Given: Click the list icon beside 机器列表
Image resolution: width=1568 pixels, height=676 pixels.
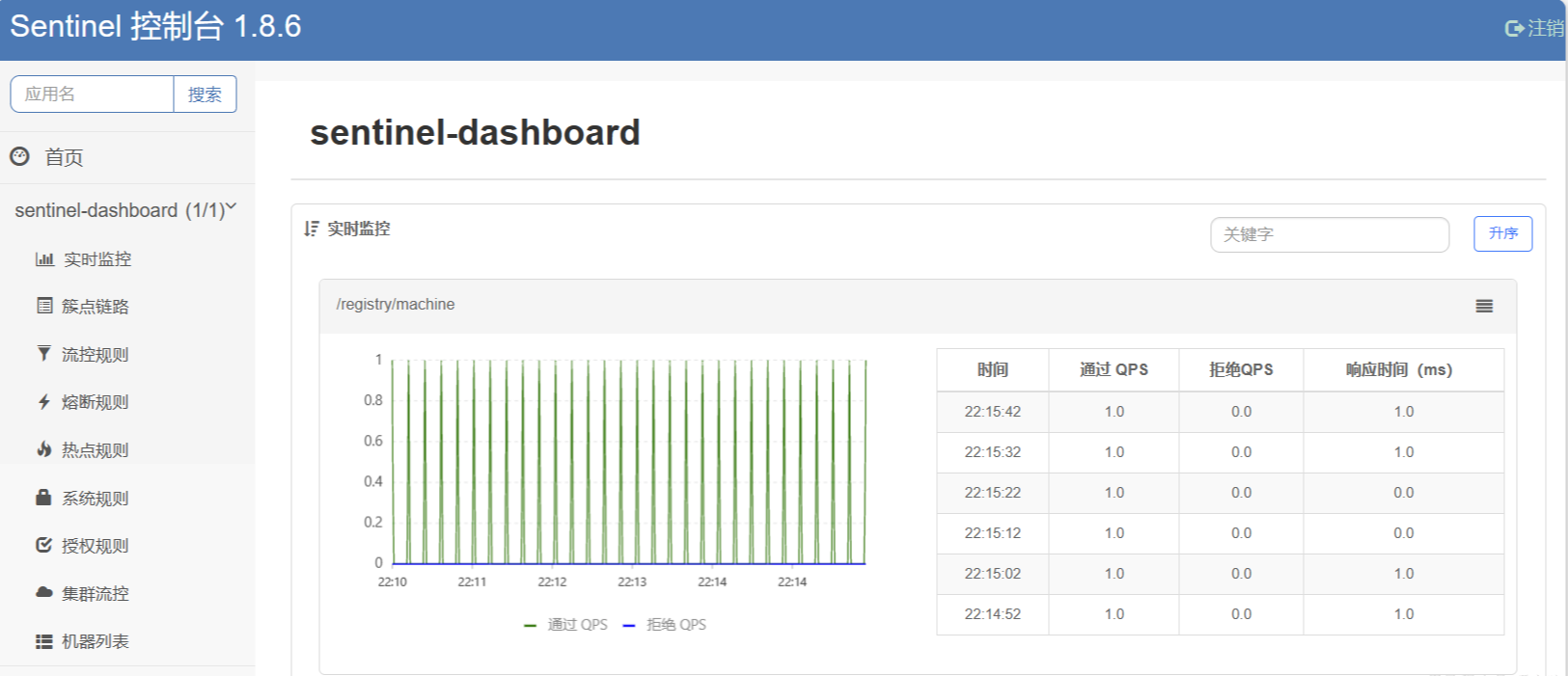Looking at the screenshot, I should [x=44, y=641].
